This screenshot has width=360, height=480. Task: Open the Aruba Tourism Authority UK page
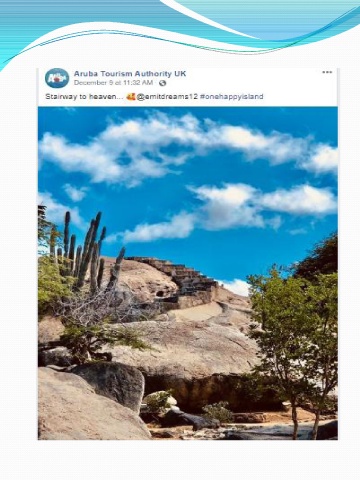130,74
